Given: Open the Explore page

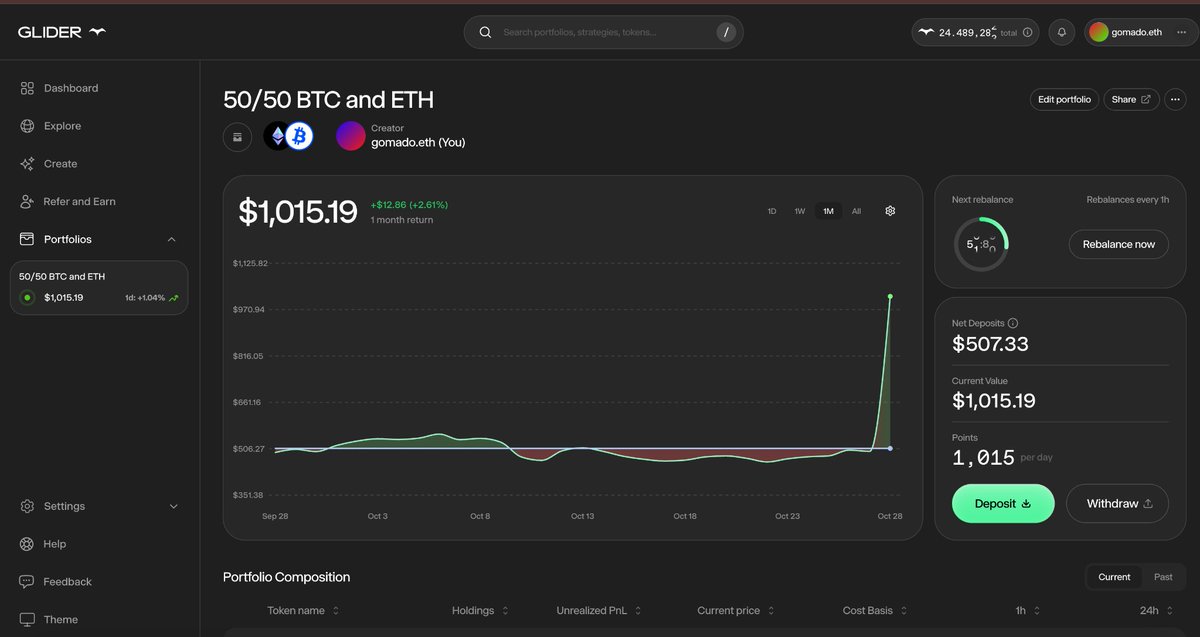Looking at the screenshot, I should 62,126.
